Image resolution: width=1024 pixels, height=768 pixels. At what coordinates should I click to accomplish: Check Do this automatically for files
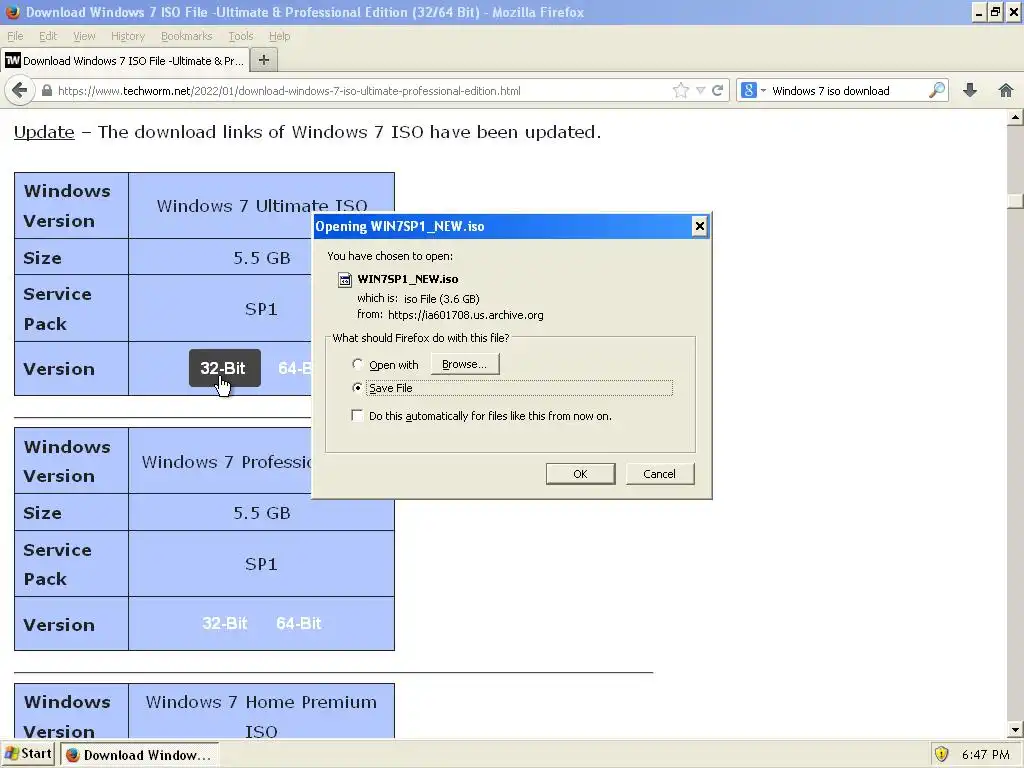pos(357,415)
